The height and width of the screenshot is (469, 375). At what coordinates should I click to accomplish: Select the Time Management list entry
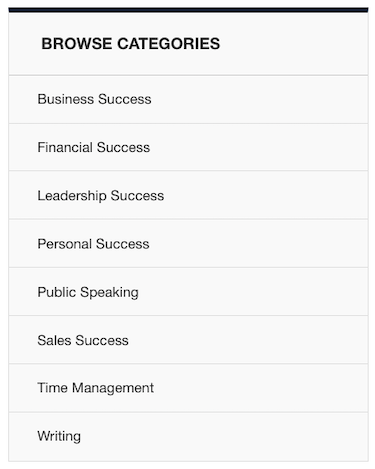point(188,388)
